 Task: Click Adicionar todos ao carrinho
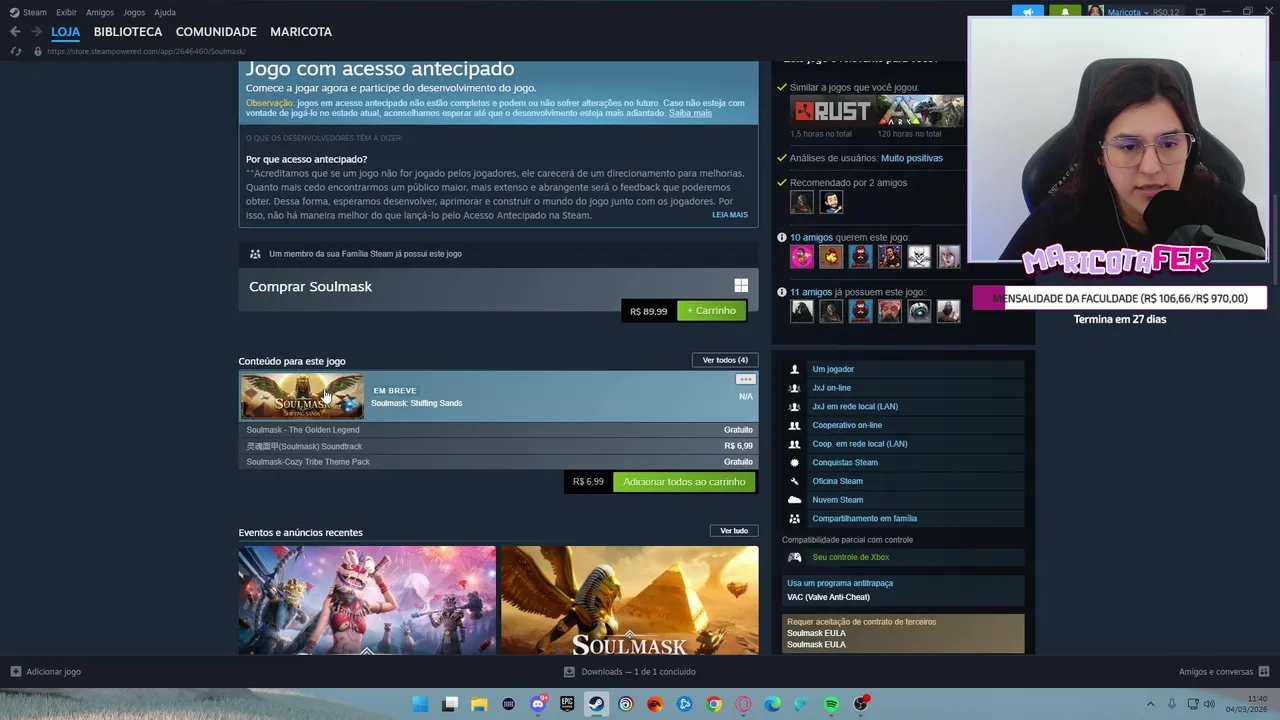[684, 482]
